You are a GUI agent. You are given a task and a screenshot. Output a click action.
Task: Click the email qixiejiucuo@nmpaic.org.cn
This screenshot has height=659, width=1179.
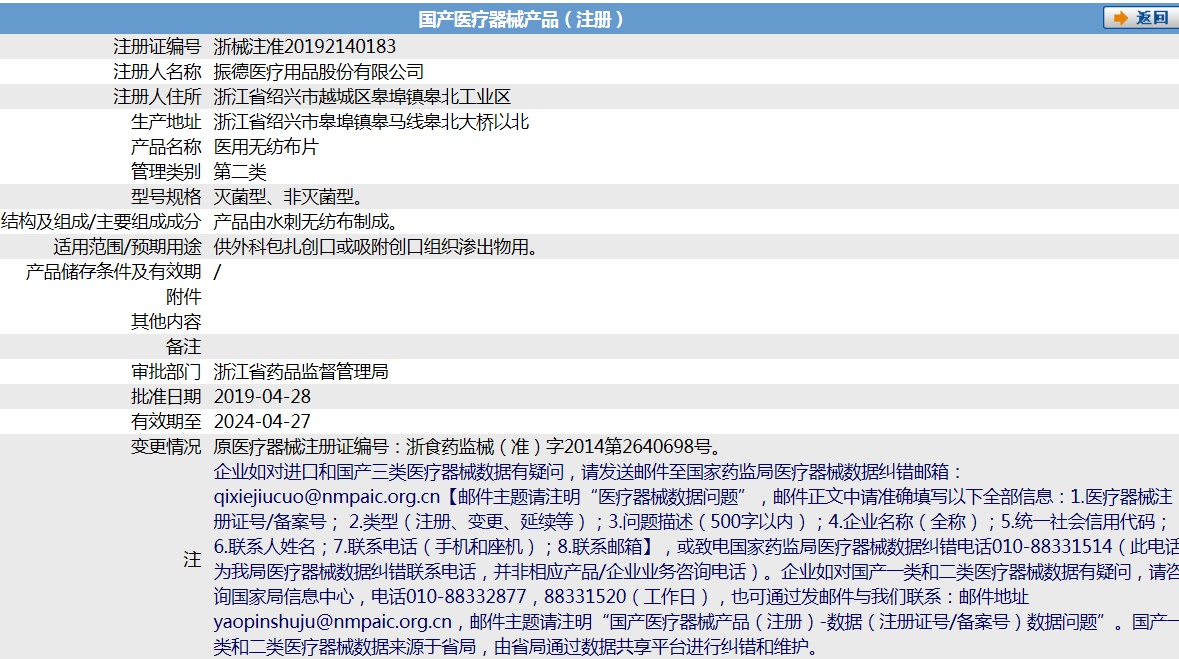[x=326, y=497]
